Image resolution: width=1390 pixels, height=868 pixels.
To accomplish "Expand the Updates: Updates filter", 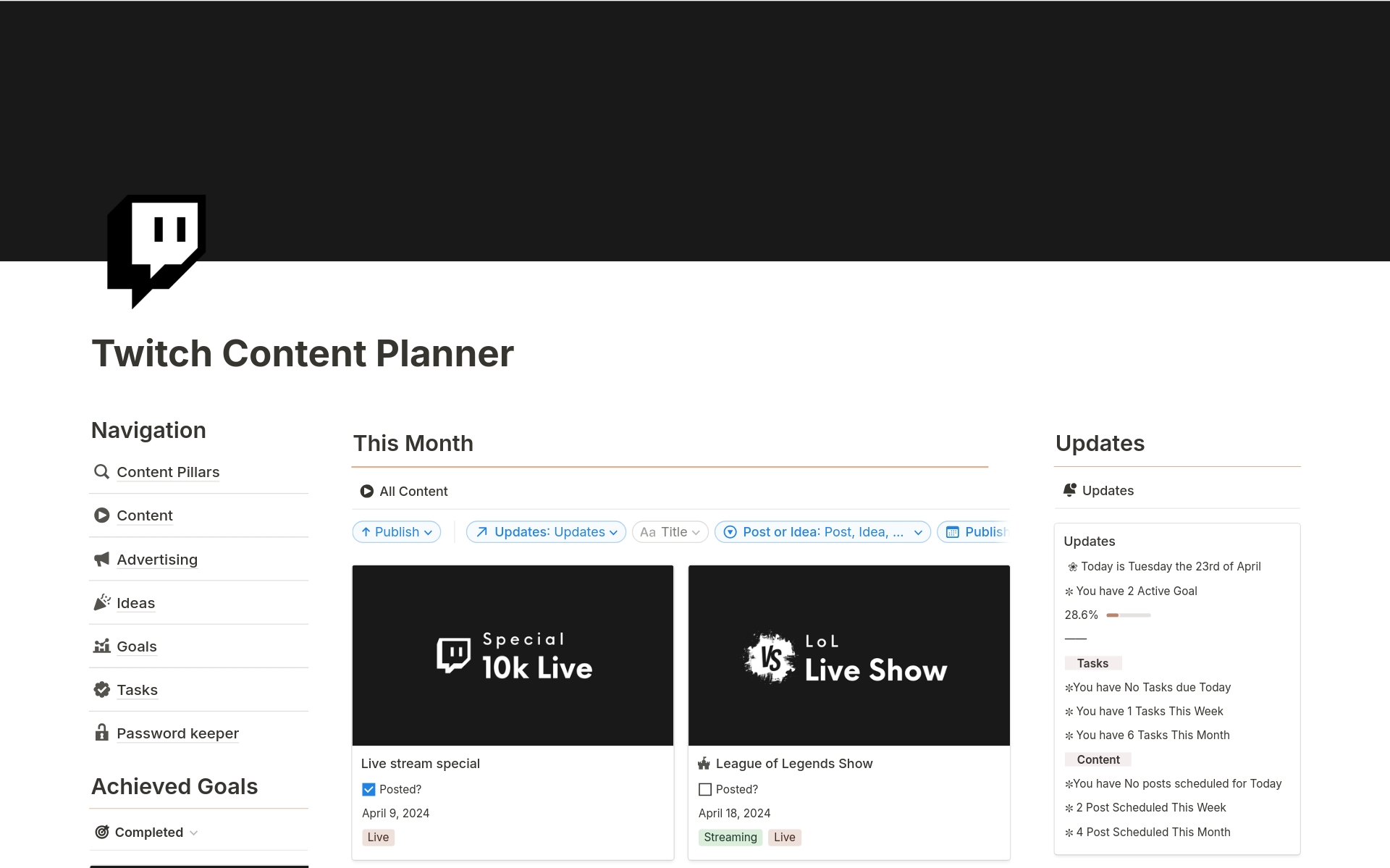I will pos(546,532).
